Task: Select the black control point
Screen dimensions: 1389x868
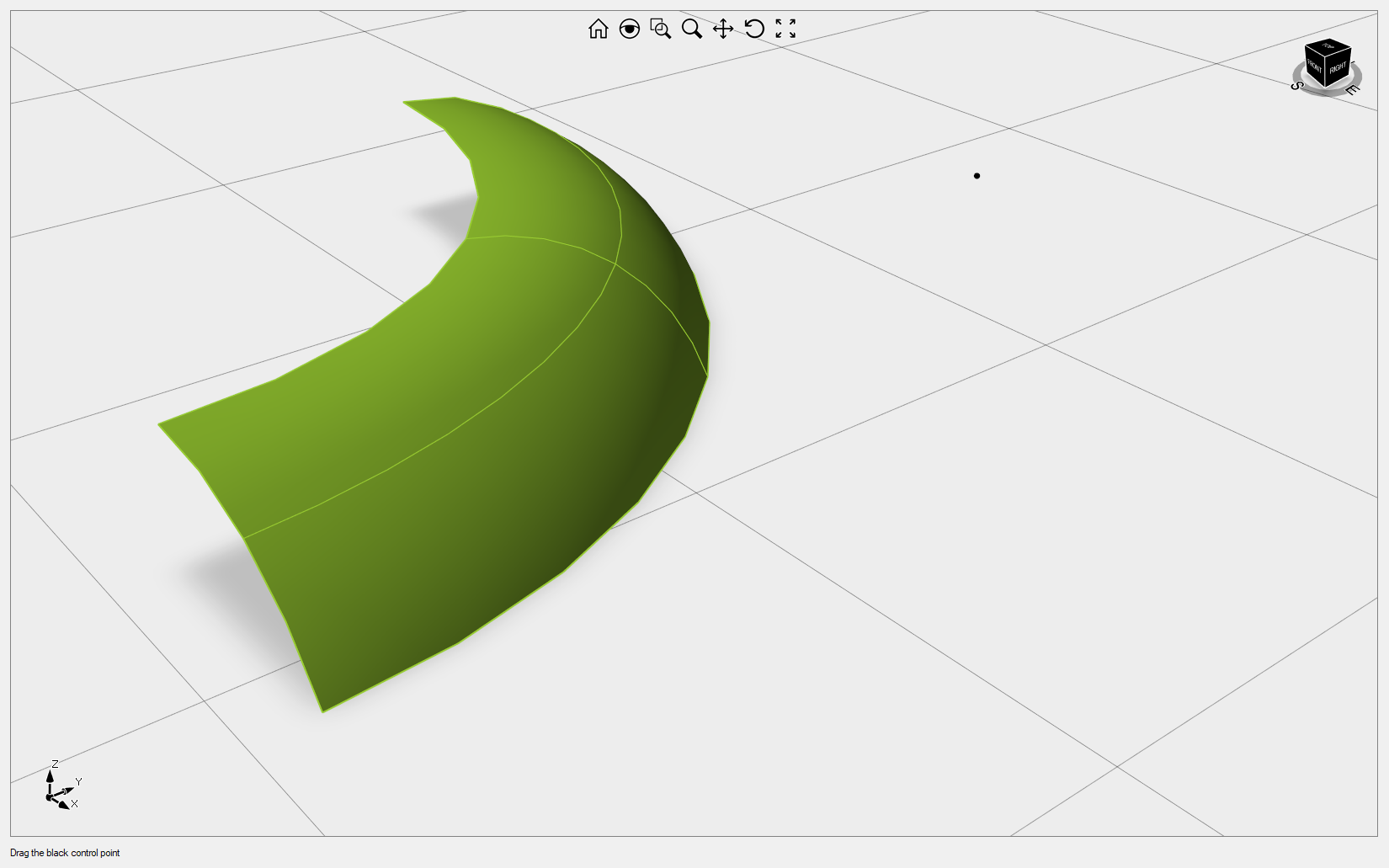Action: (x=977, y=176)
